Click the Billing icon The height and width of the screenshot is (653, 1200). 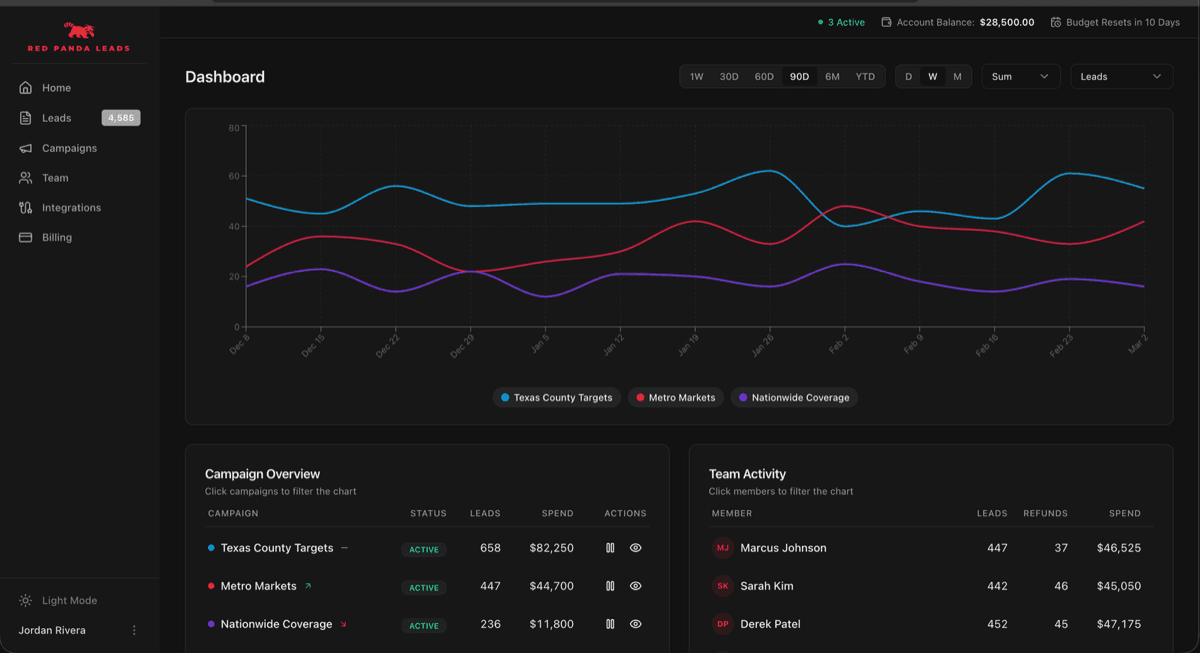[x=25, y=237]
